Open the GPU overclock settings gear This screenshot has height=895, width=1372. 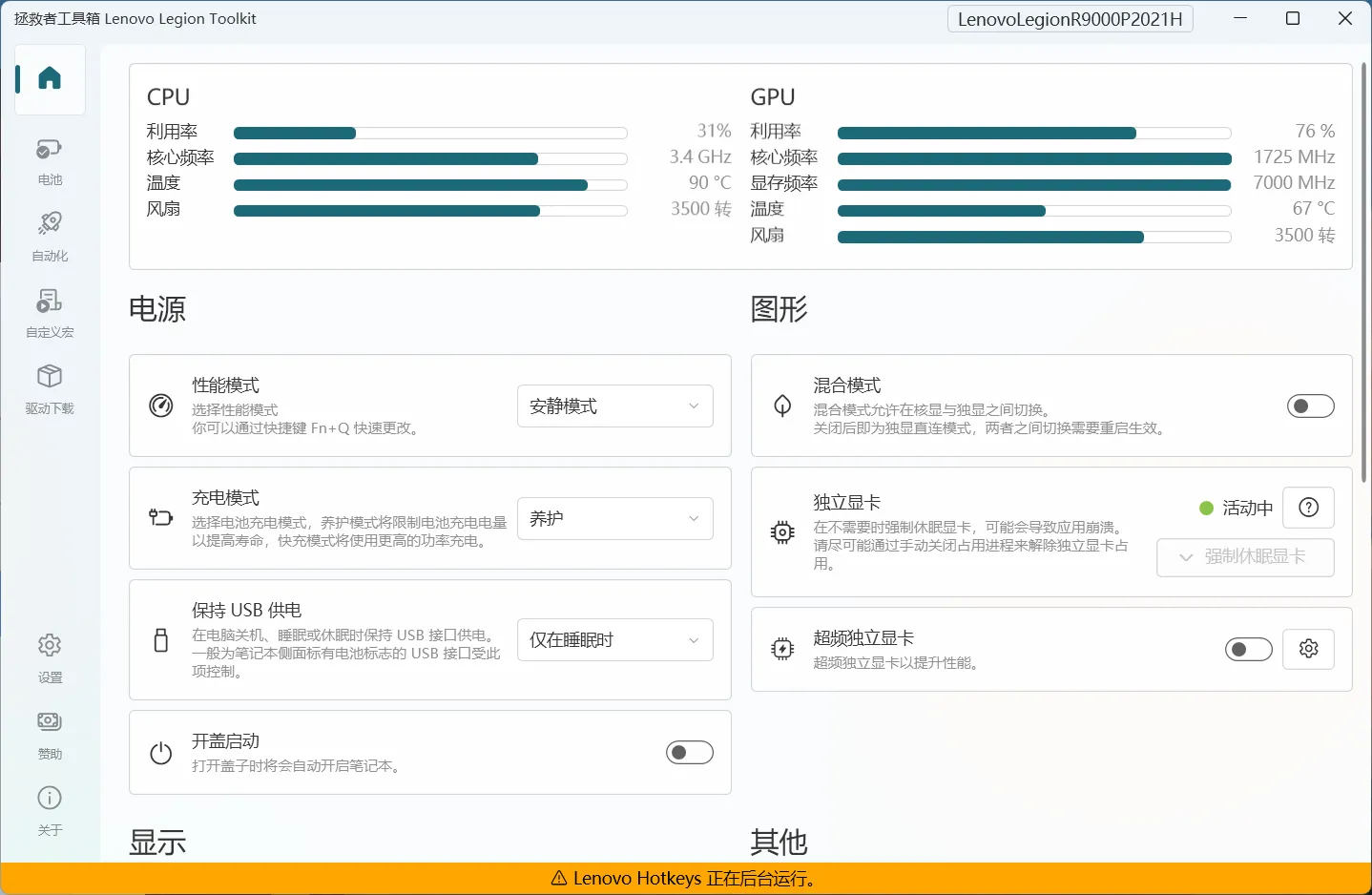1308,649
